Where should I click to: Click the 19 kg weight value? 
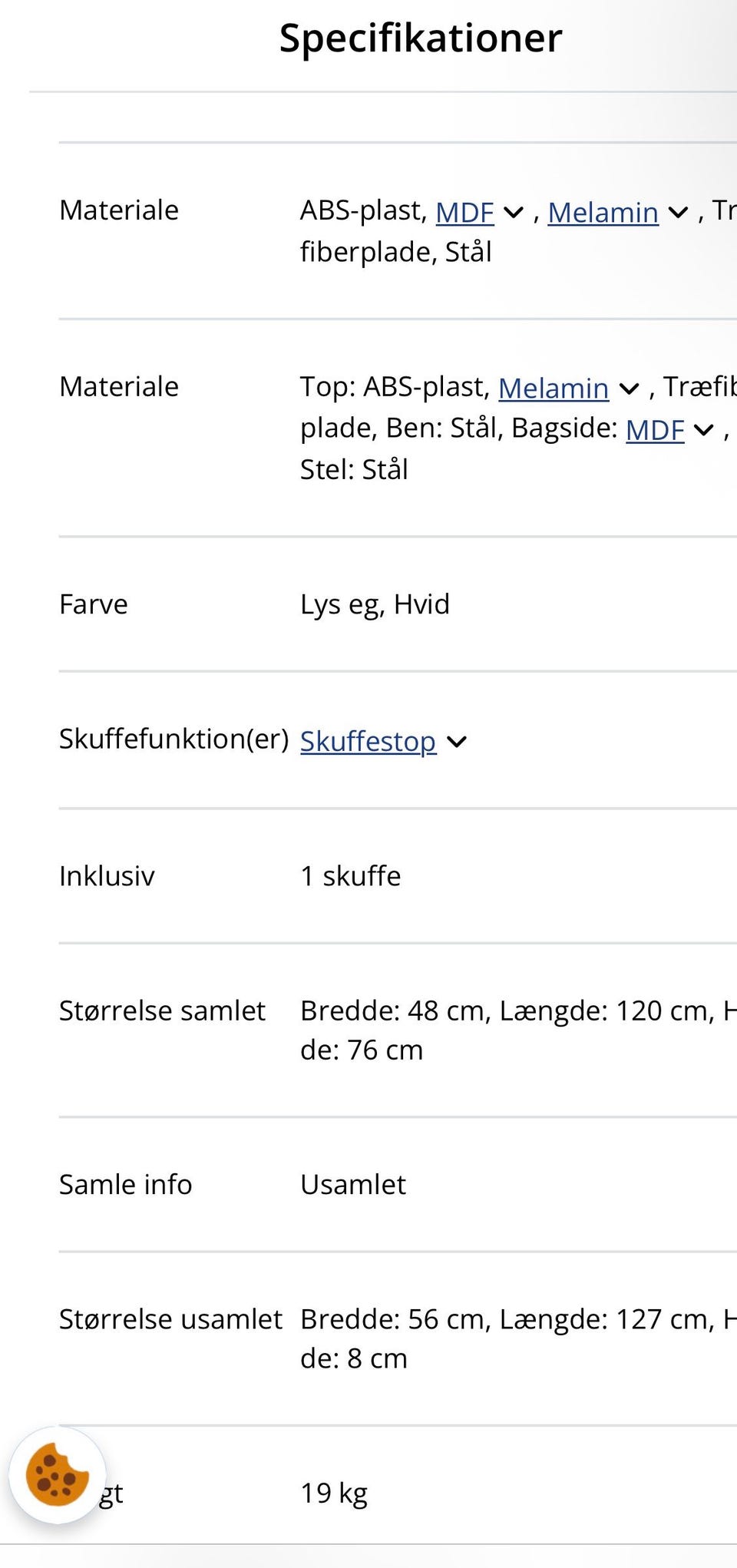(335, 1494)
